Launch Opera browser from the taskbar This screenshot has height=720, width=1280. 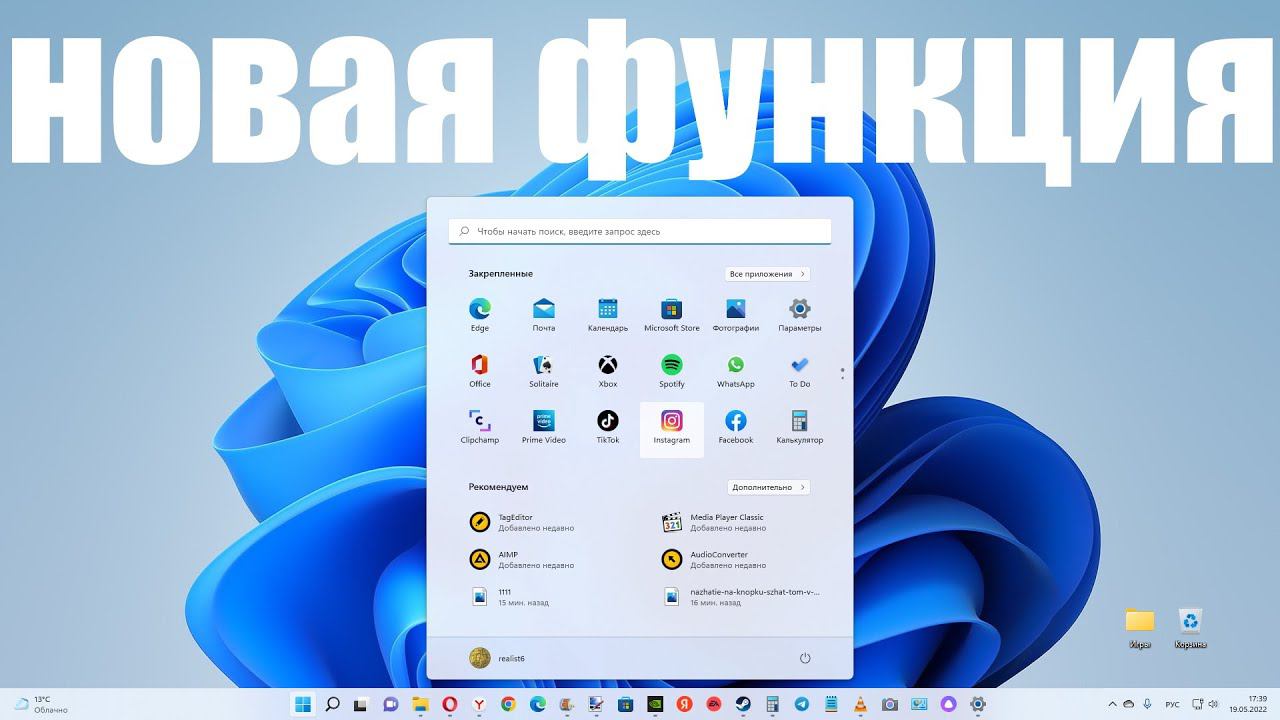click(x=450, y=704)
